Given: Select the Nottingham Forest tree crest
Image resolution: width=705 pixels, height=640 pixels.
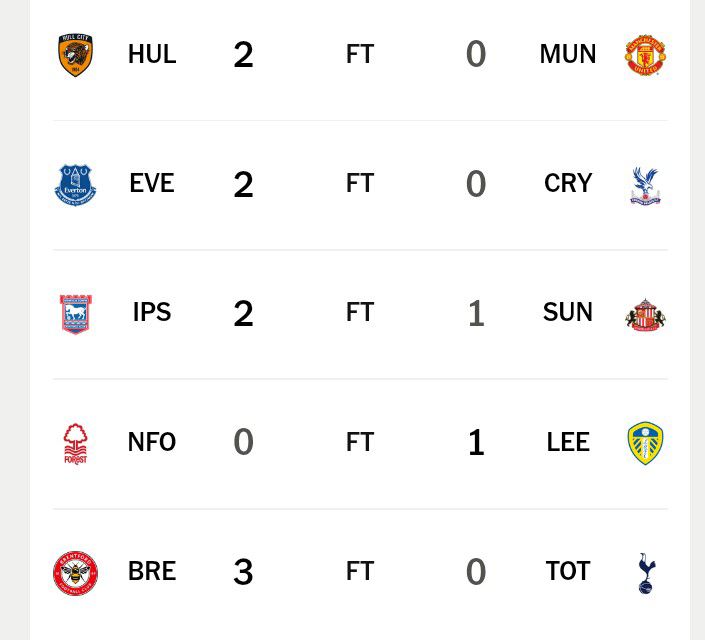Looking at the screenshot, I should (x=75, y=443).
